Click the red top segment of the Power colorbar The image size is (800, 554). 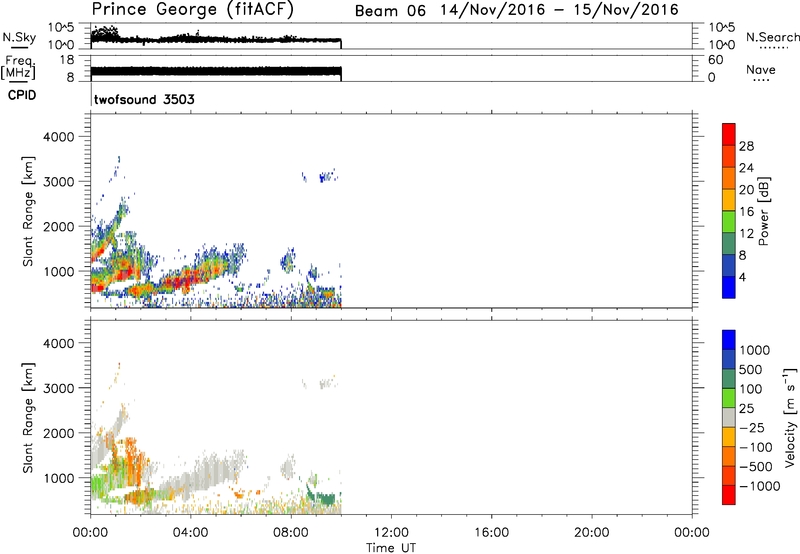pos(729,134)
